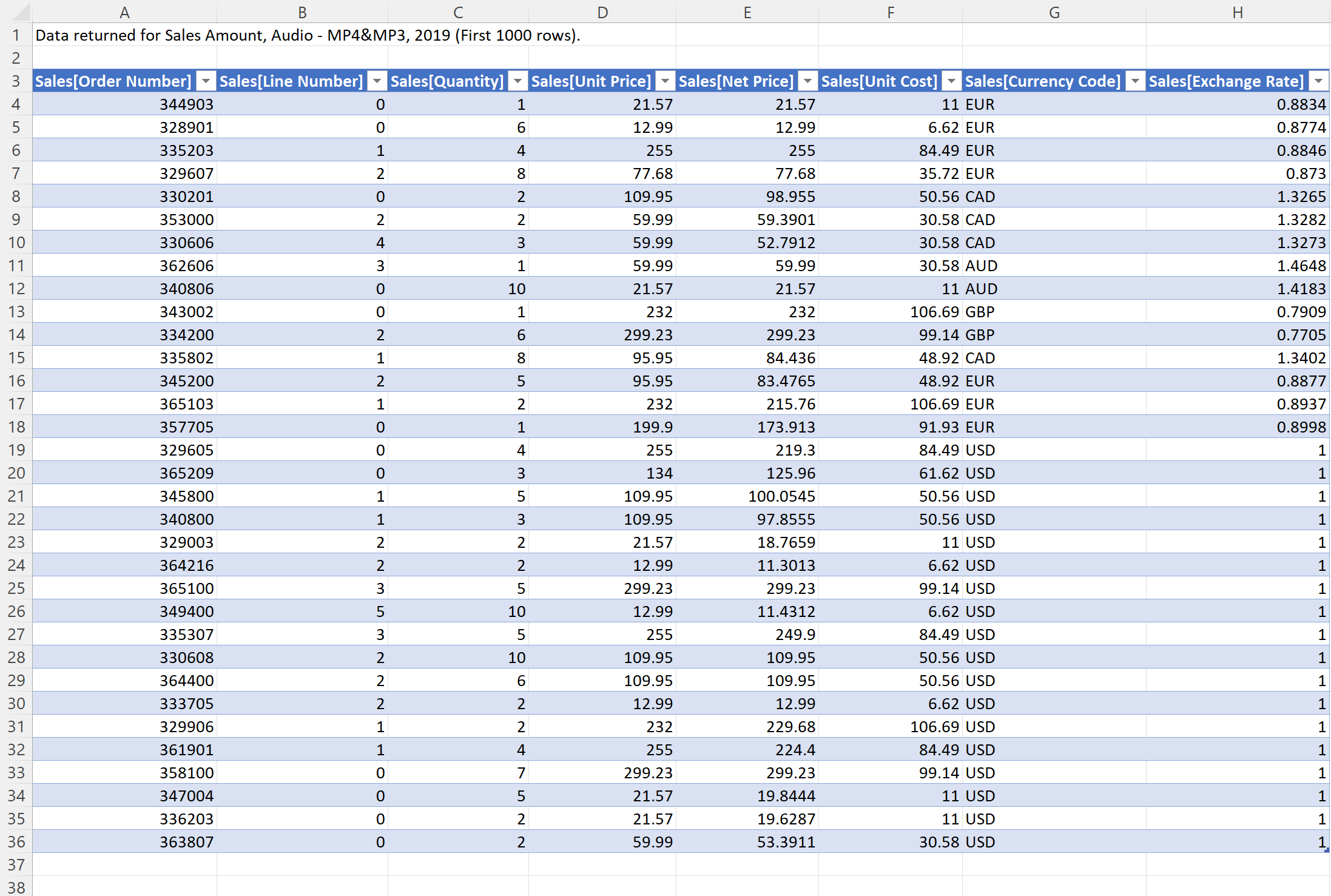Open filter dropdown for Sales[Order Number]
The height and width of the screenshot is (896, 1331).
point(206,81)
